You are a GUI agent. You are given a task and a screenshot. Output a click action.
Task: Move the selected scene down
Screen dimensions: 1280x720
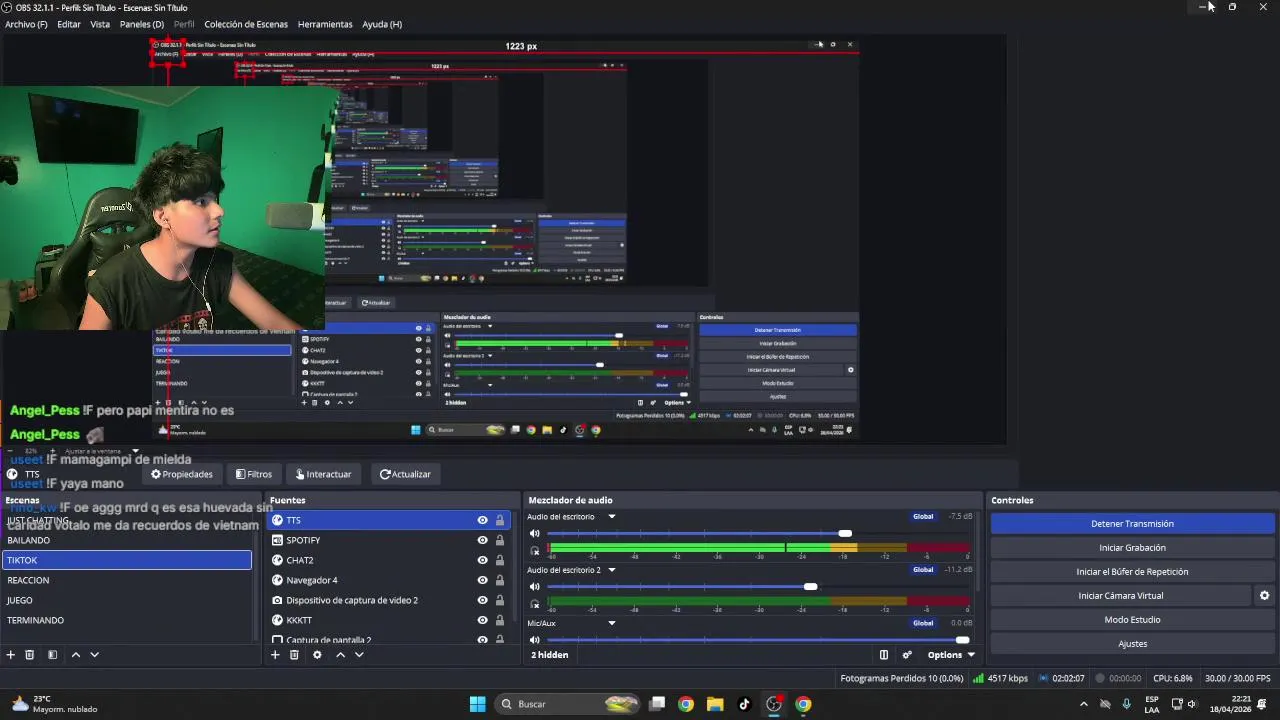click(x=94, y=655)
